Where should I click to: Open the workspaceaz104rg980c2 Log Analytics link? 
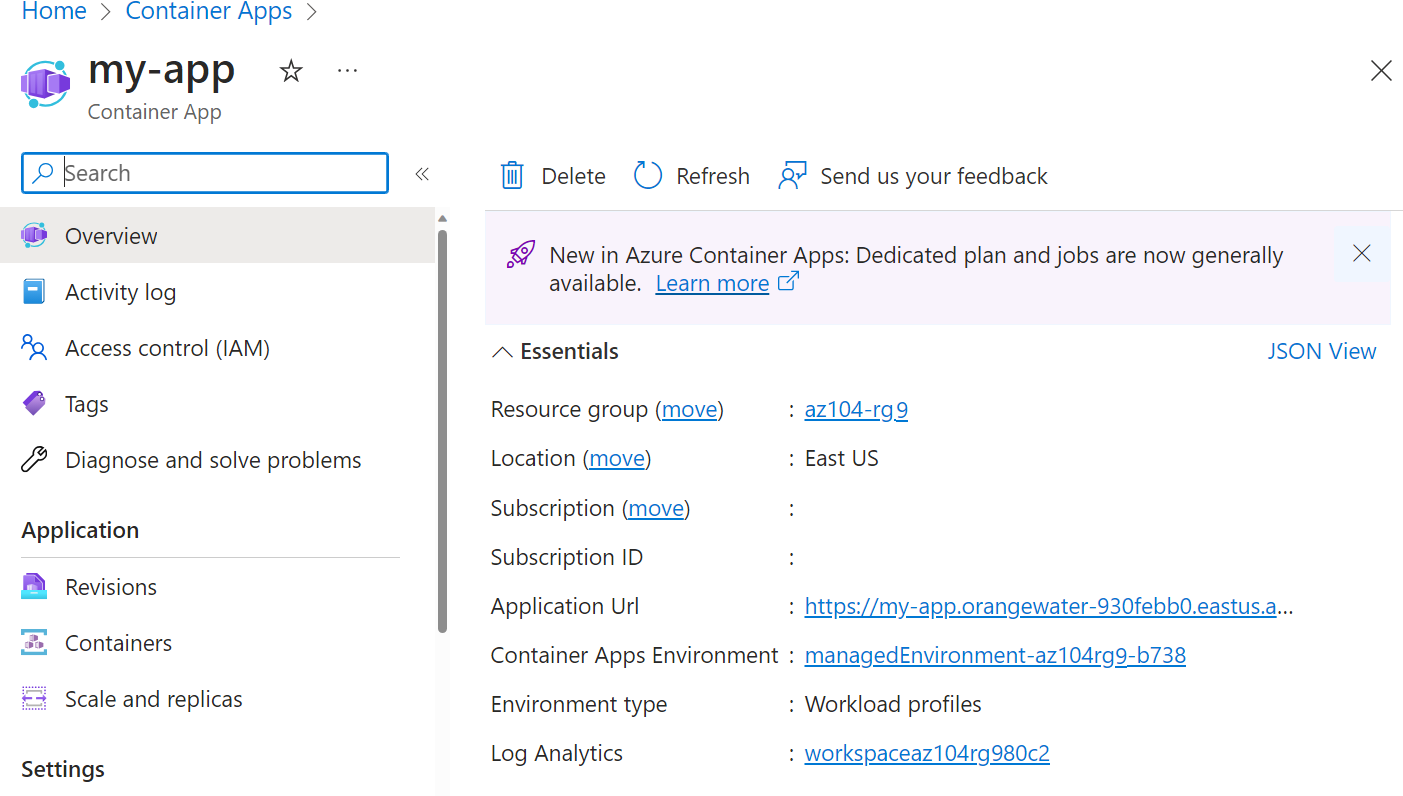click(927, 753)
